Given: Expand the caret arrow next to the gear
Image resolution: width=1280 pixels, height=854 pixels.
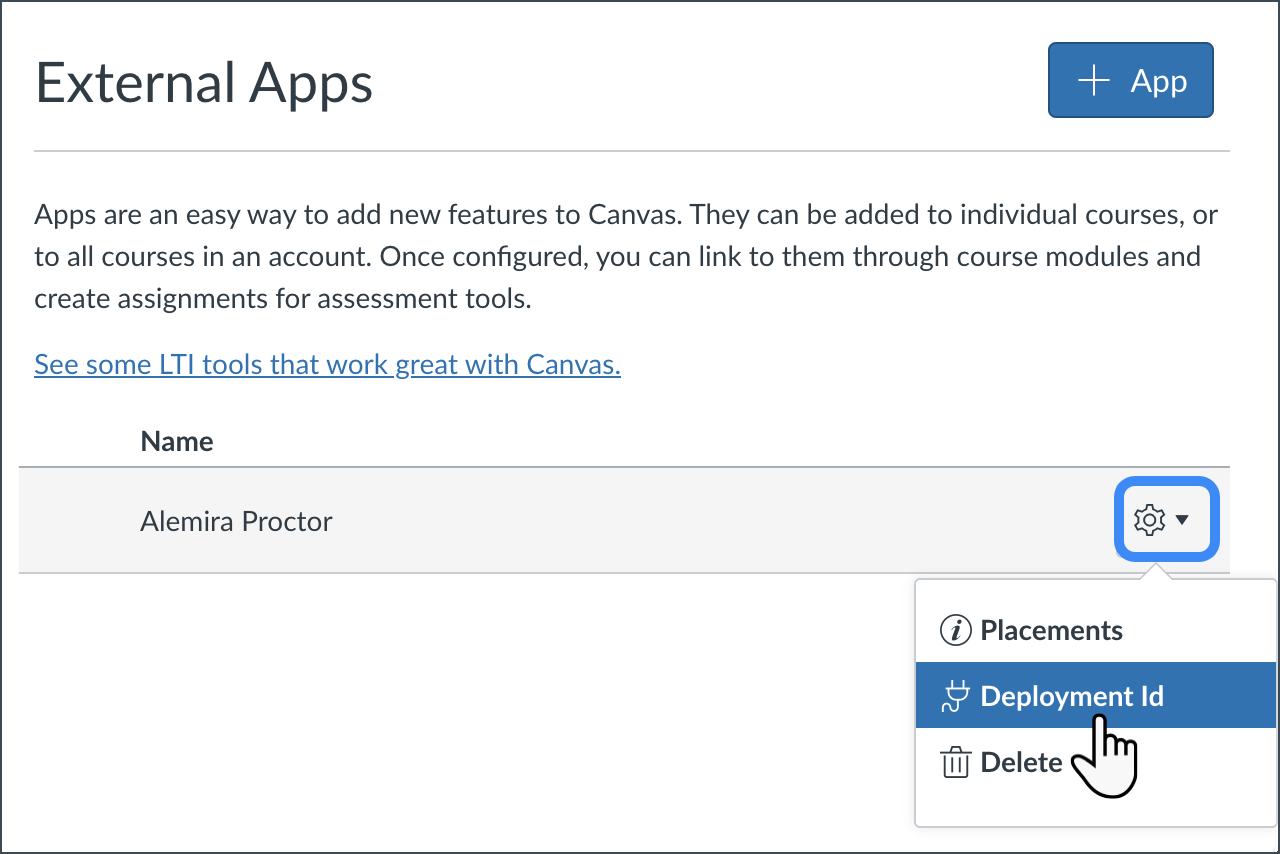Looking at the screenshot, I should 1182,520.
